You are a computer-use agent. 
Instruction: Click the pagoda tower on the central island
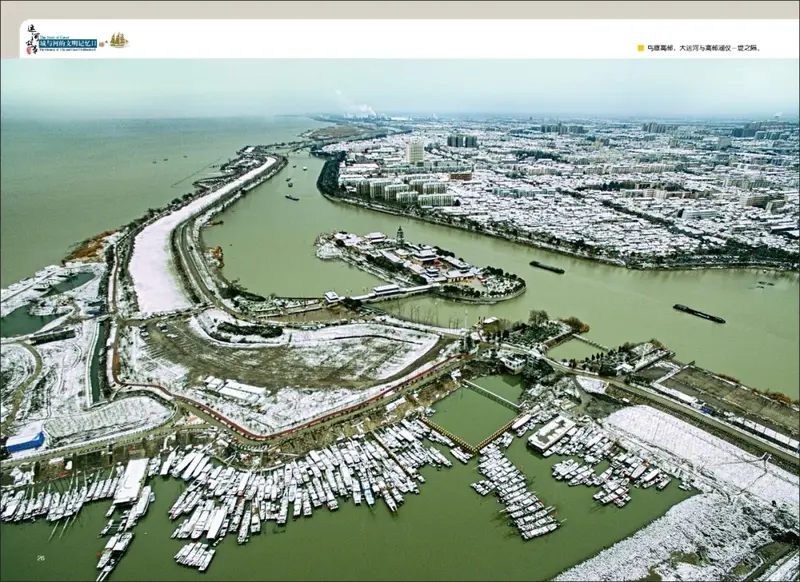(x=400, y=235)
